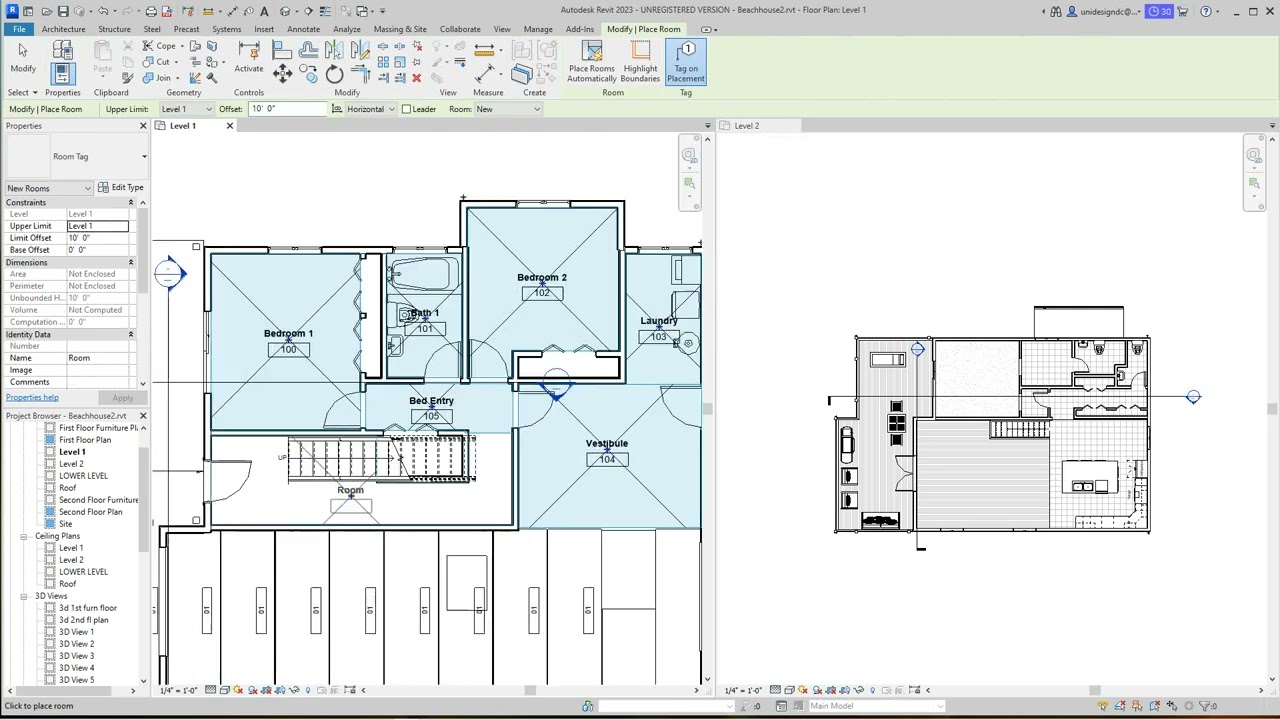
Task: Click the Level 1 view scale 1/4" = 1'-0"
Action: pyautogui.click(x=179, y=690)
